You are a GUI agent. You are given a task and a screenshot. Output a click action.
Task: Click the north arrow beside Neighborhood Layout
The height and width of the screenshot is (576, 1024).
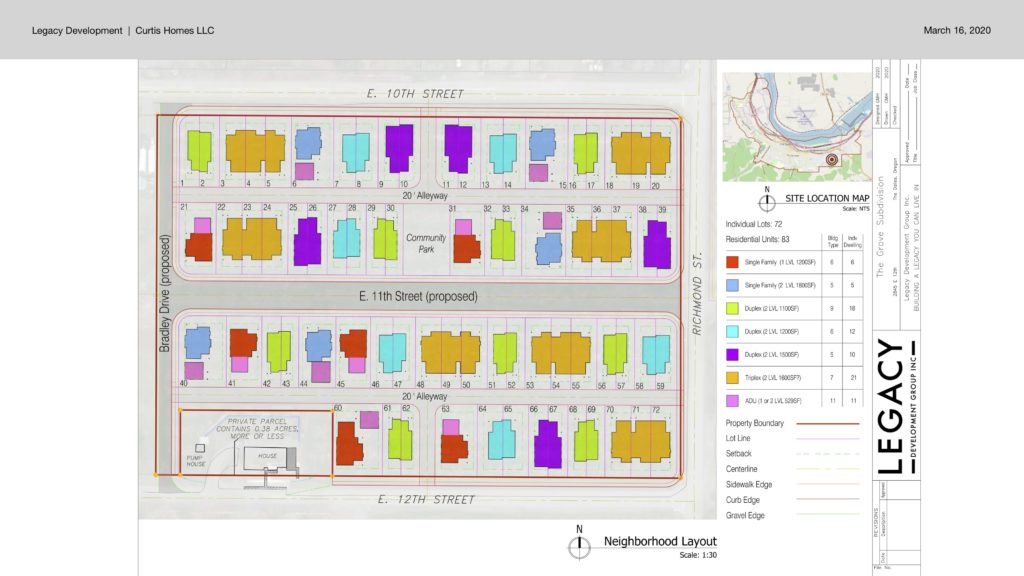pyautogui.click(x=579, y=547)
